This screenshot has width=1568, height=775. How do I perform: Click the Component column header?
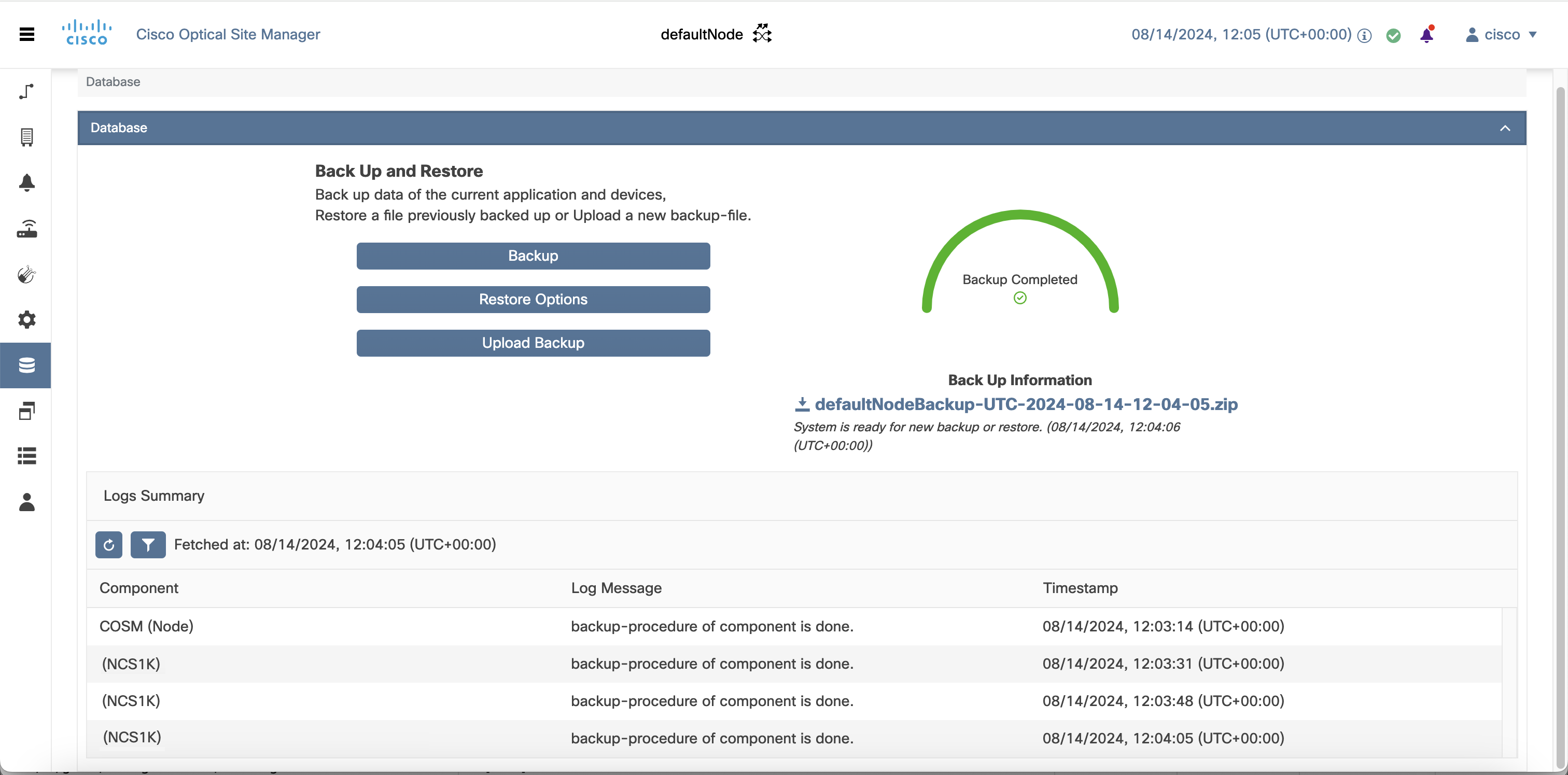139,588
